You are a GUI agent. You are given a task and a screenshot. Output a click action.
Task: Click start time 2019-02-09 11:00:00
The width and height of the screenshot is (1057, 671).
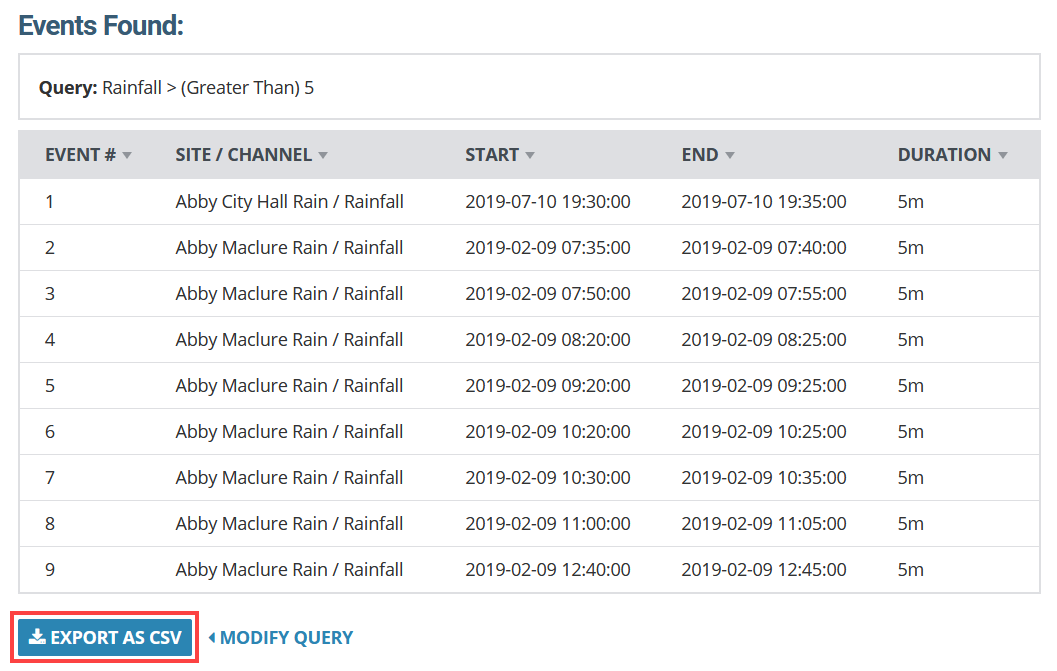[x=547, y=523]
